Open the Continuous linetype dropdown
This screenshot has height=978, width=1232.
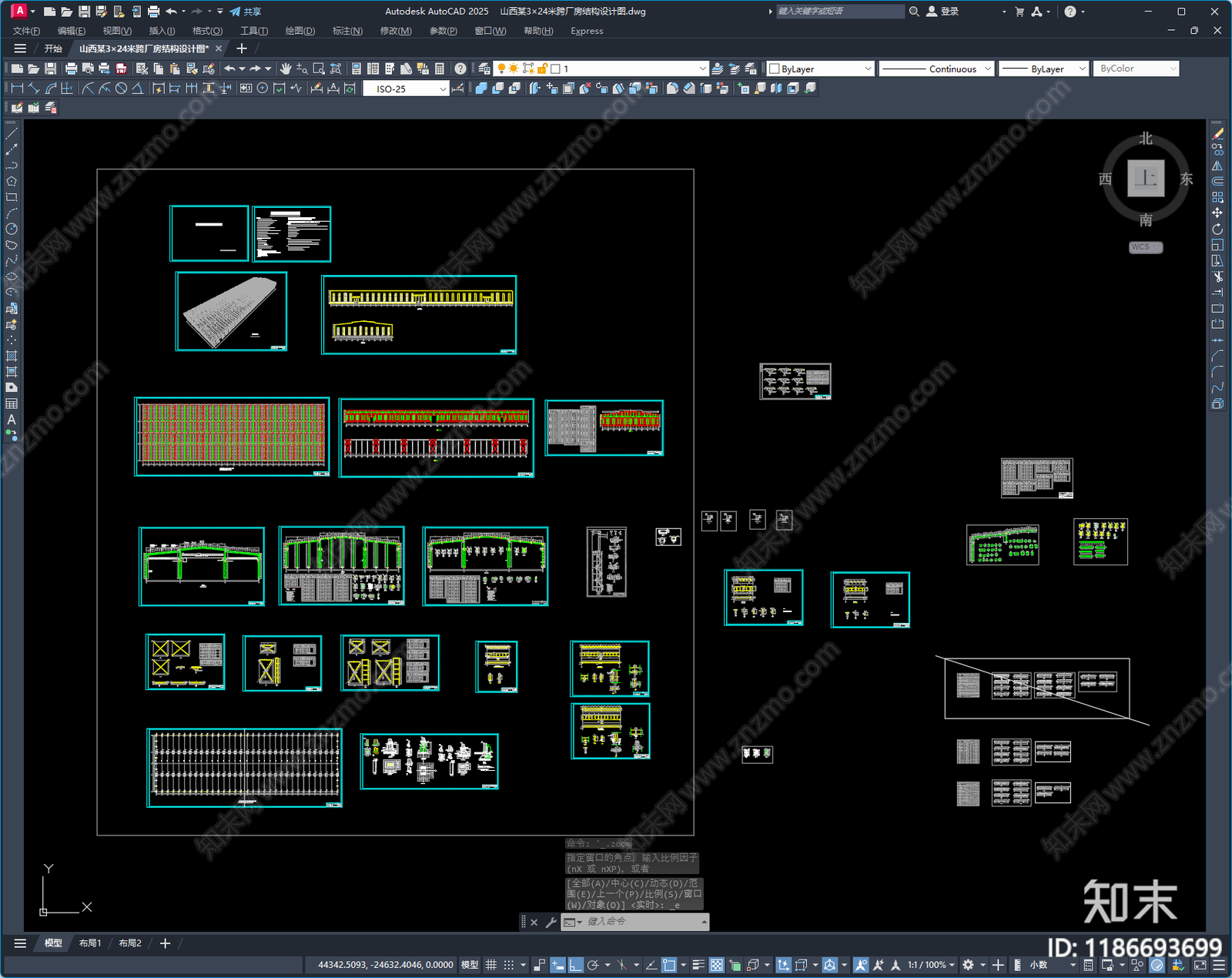(x=937, y=69)
